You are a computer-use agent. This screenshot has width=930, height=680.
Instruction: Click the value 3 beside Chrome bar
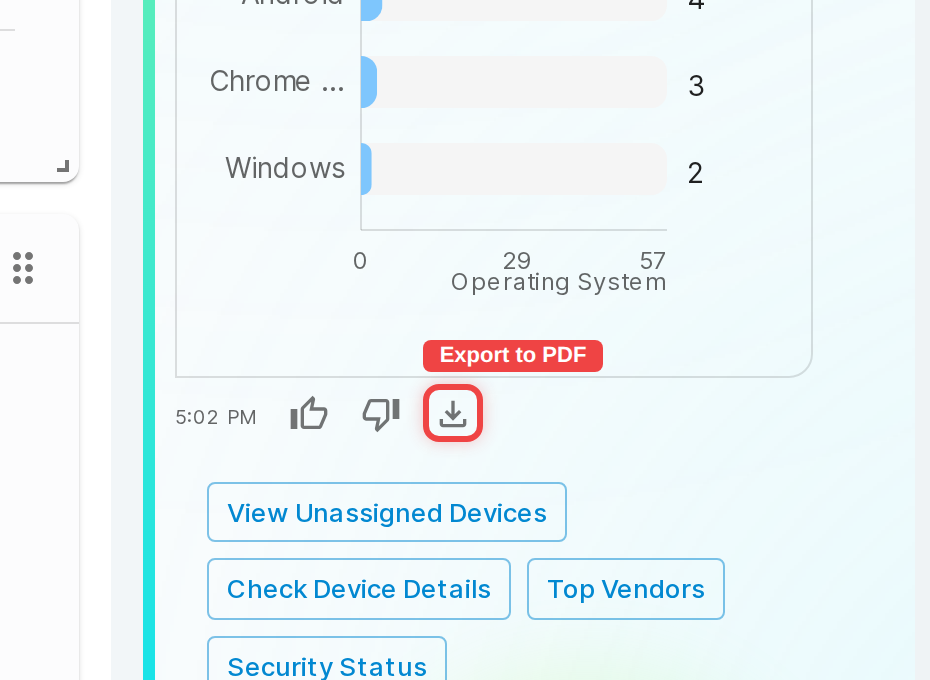(x=696, y=86)
